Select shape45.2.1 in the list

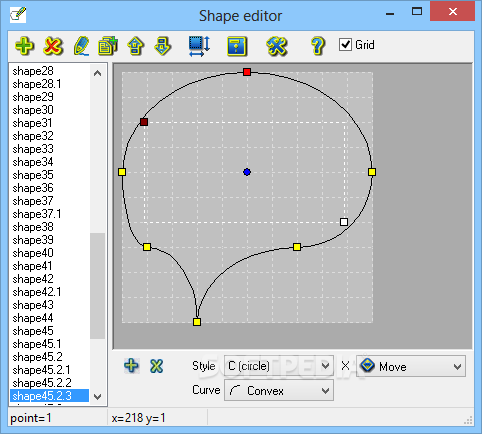41,370
